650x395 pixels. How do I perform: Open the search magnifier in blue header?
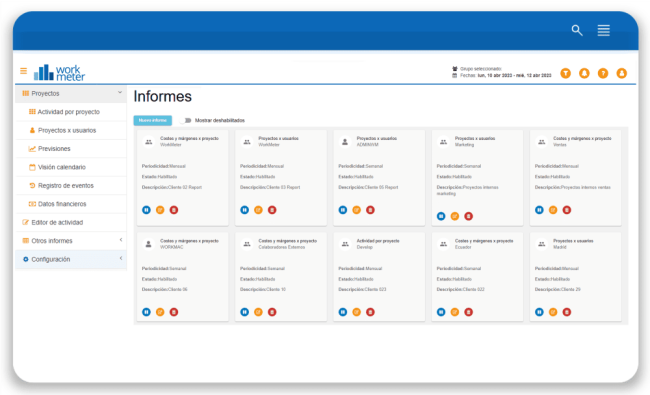click(577, 30)
